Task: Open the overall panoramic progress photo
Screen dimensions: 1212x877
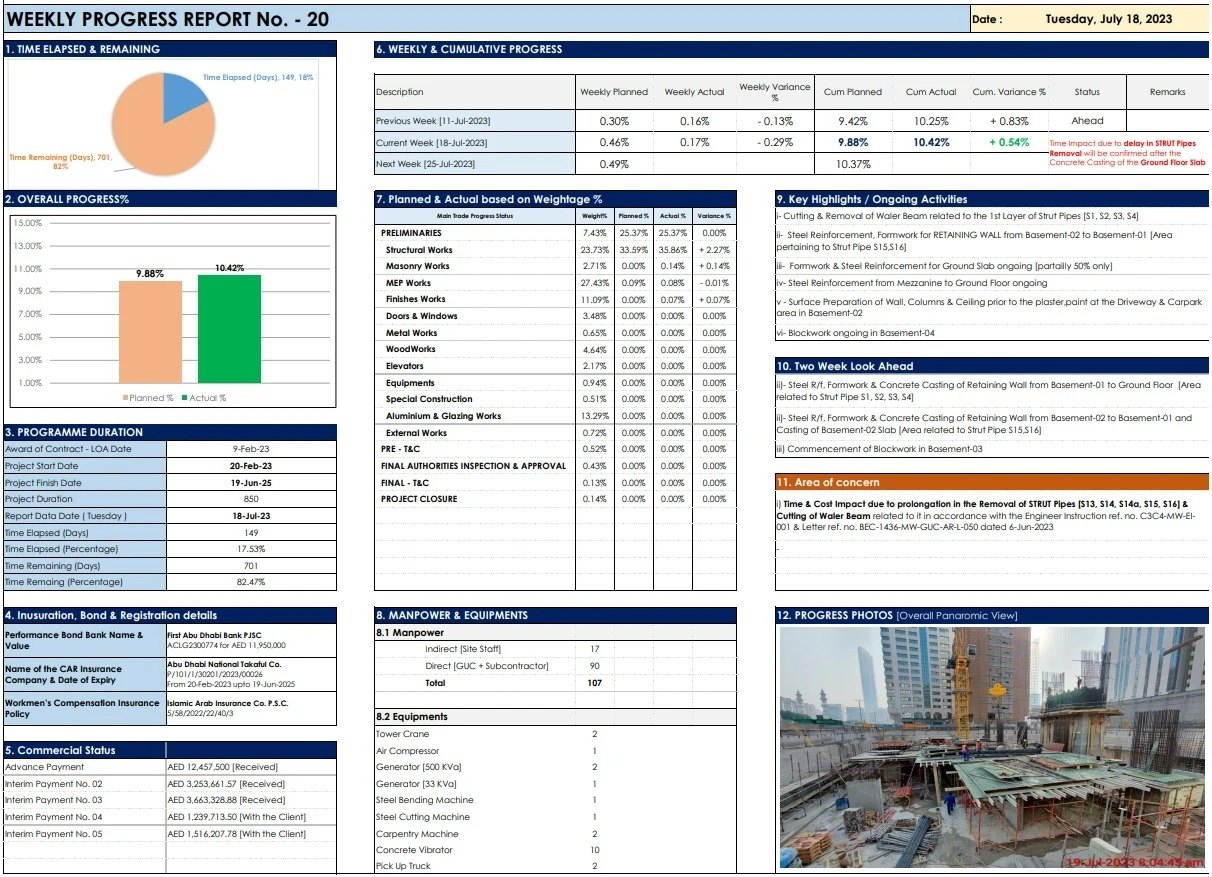Action: point(992,748)
